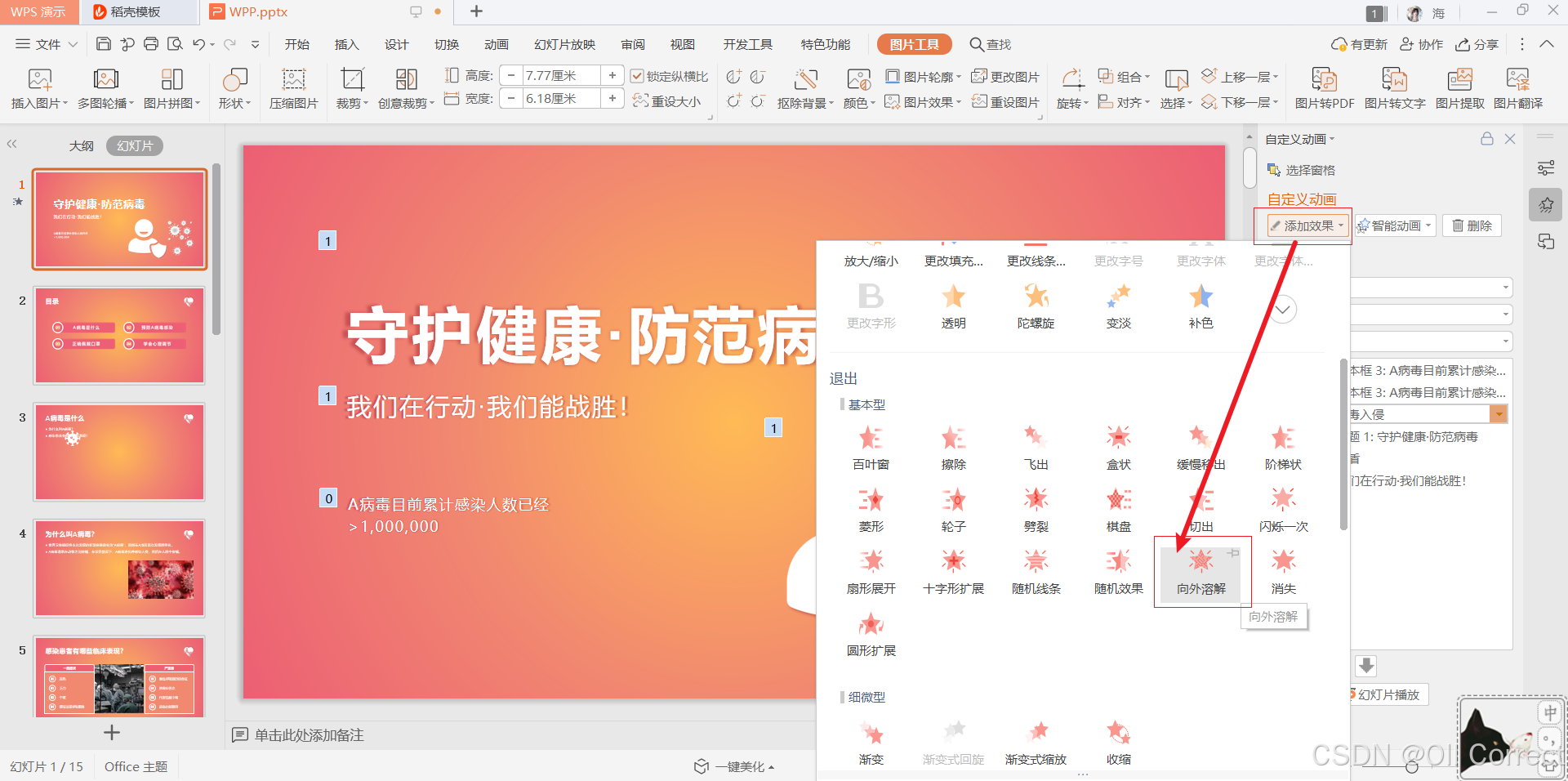1568x781 pixels.
Task: Choose the 圆形扩展 exit animation
Action: [871, 634]
